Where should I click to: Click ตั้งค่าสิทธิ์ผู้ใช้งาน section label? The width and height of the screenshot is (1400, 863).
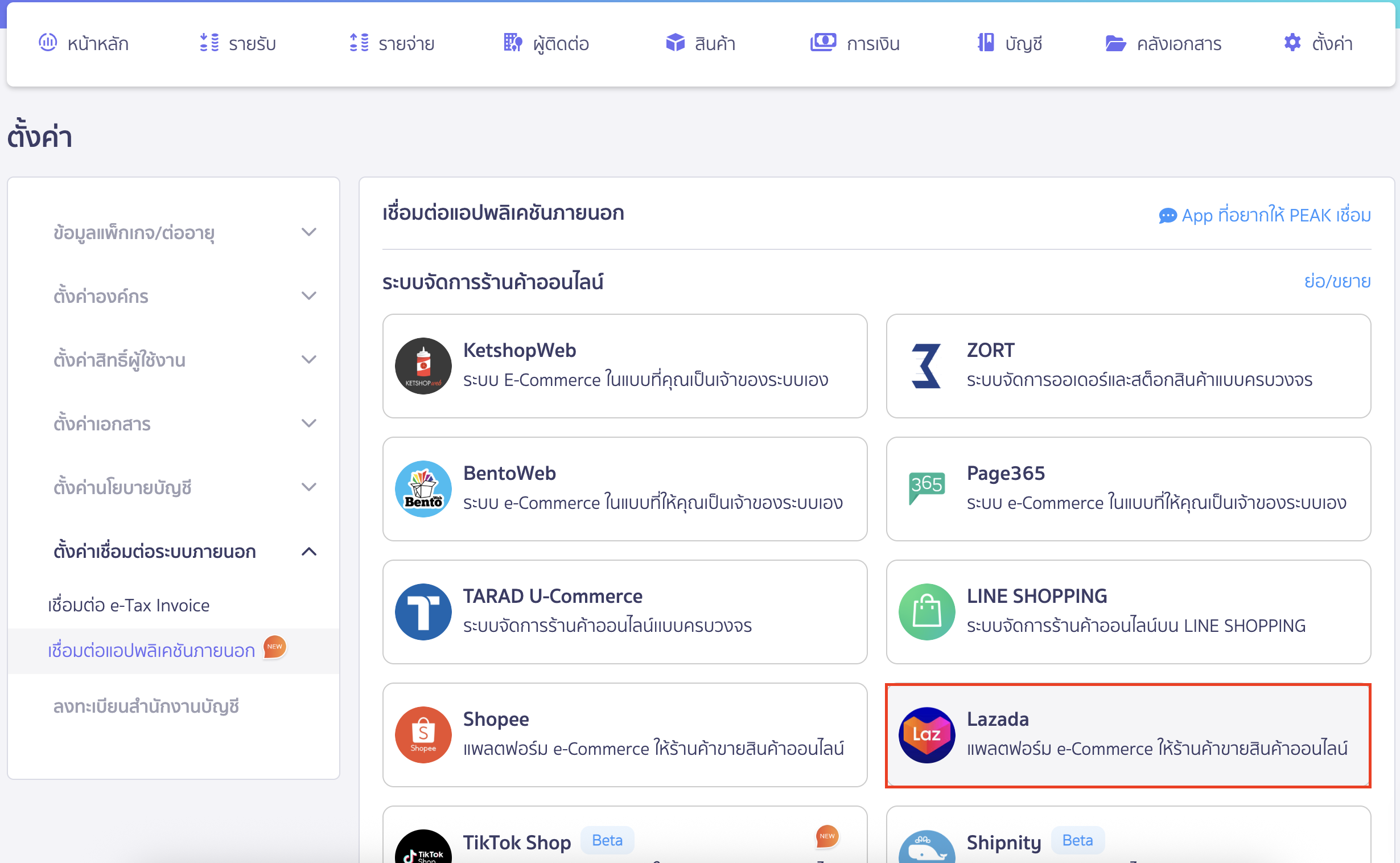click(x=120, y=360)
